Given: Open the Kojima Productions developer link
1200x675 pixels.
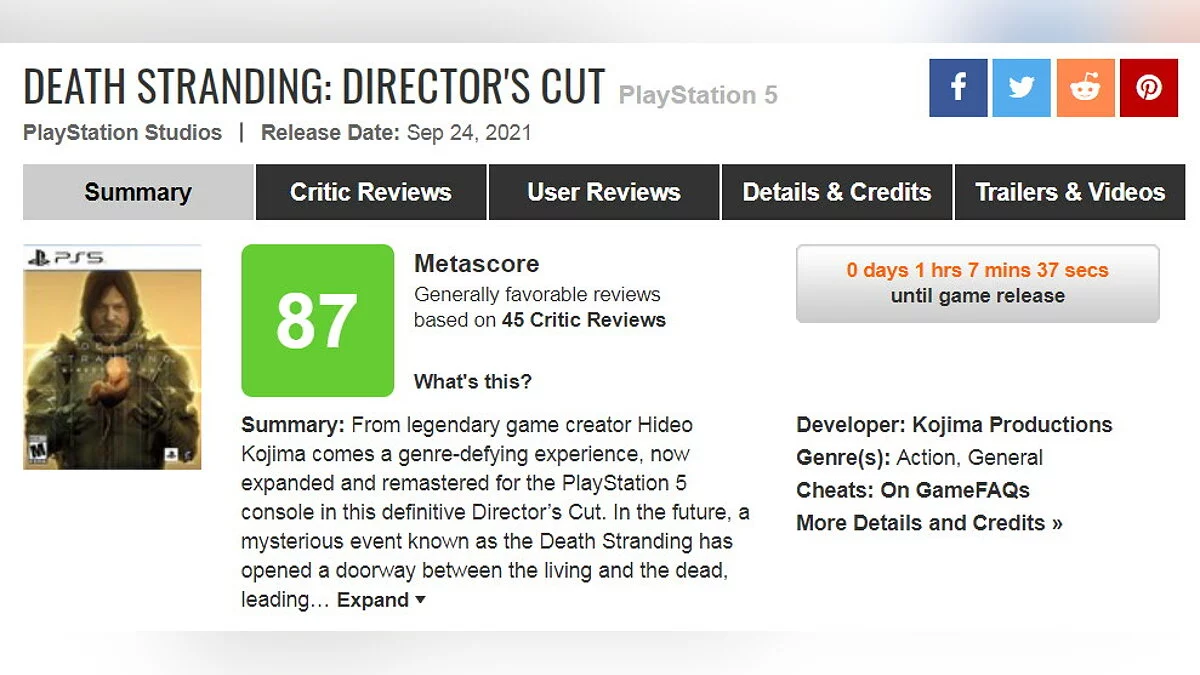Looking at the screenshot, I should tap(1012, 424).
